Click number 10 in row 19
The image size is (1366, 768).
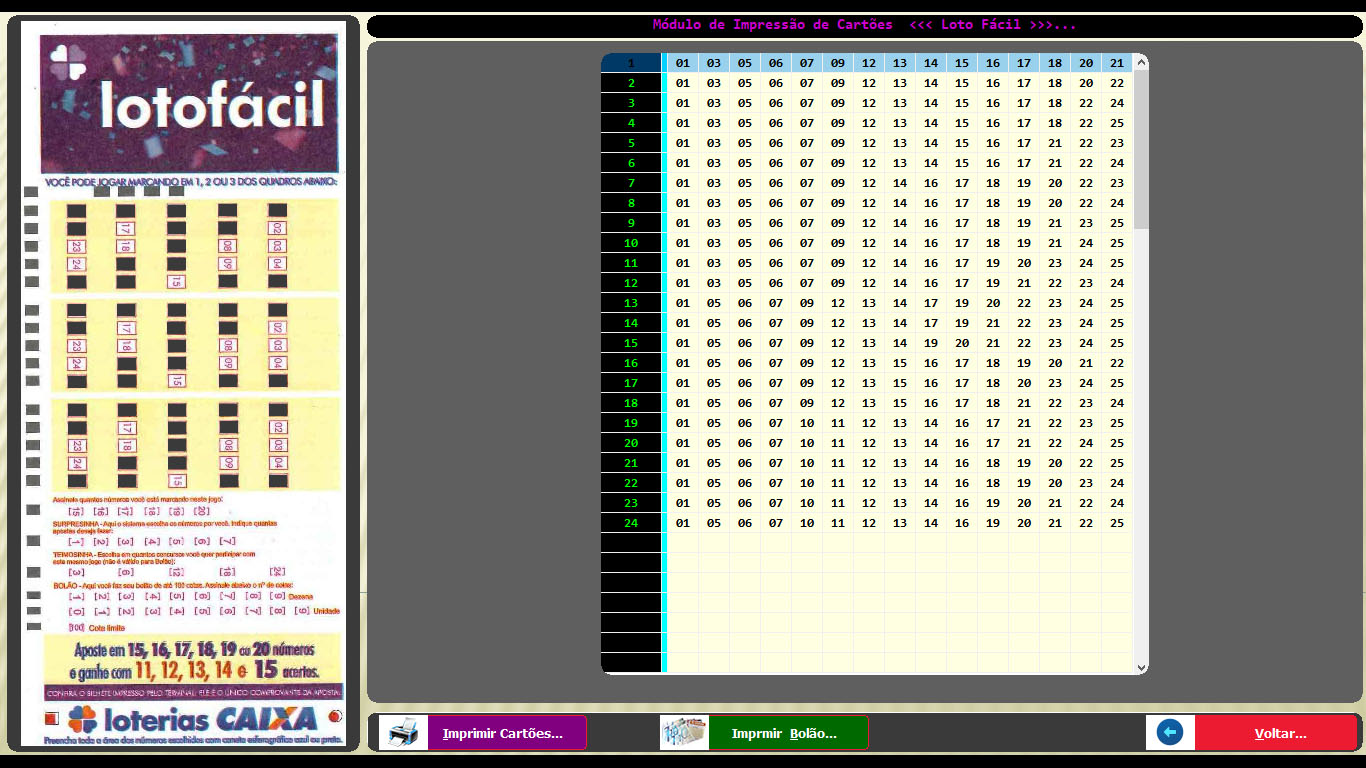(807, 423)
